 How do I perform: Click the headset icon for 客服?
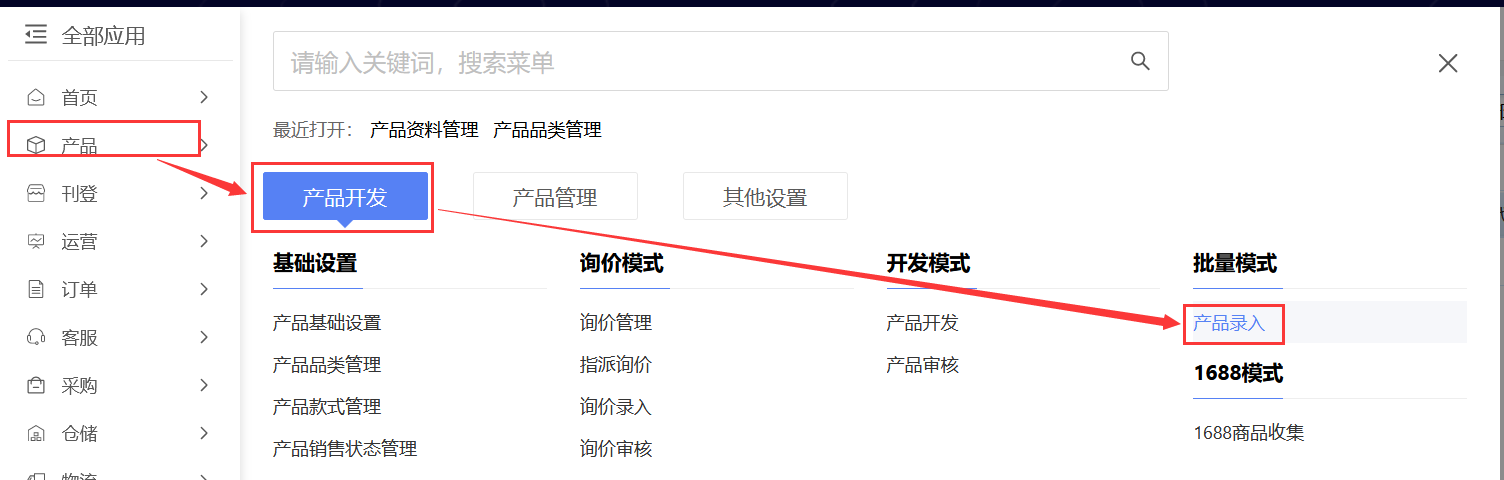coord(36,338)
